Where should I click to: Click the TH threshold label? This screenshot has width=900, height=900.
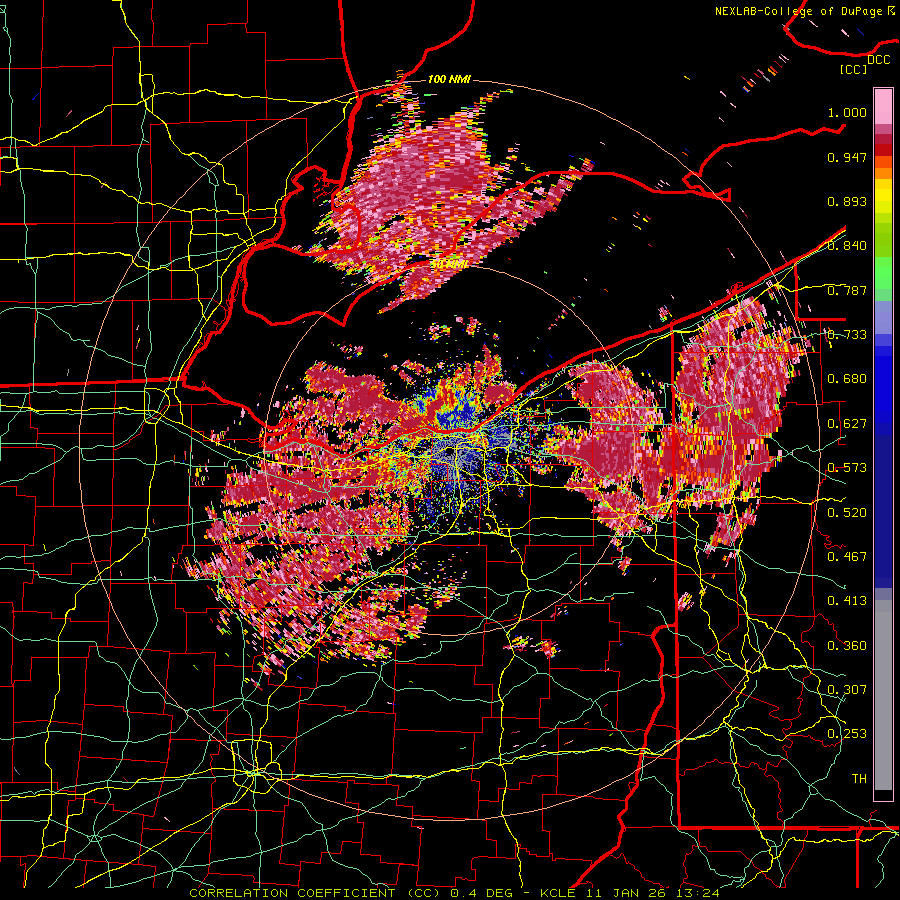point(859,779)
